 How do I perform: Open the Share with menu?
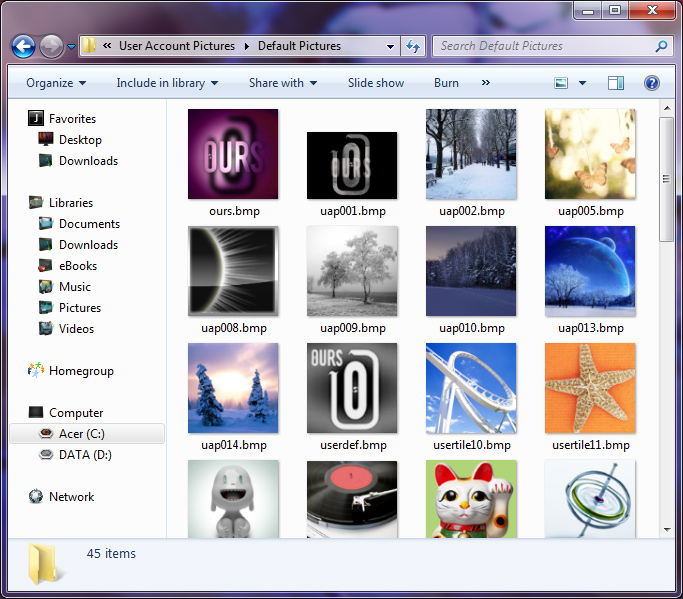(x=283, y=83)
